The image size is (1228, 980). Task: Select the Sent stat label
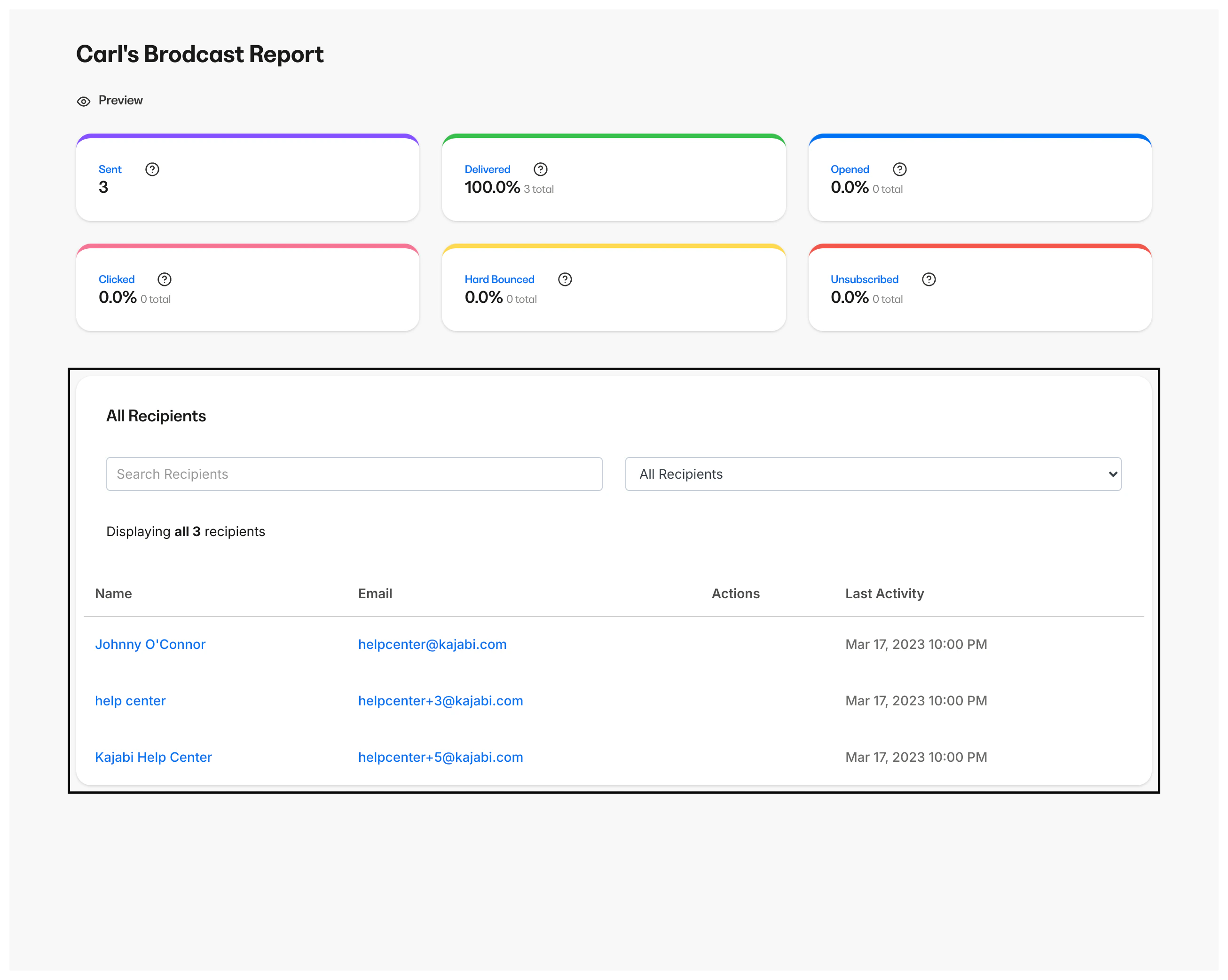coord(110,169)
